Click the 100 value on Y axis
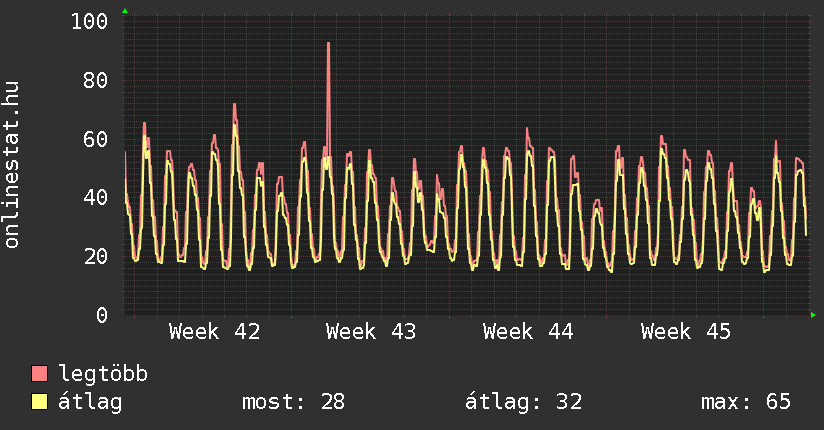 [90, 21]
